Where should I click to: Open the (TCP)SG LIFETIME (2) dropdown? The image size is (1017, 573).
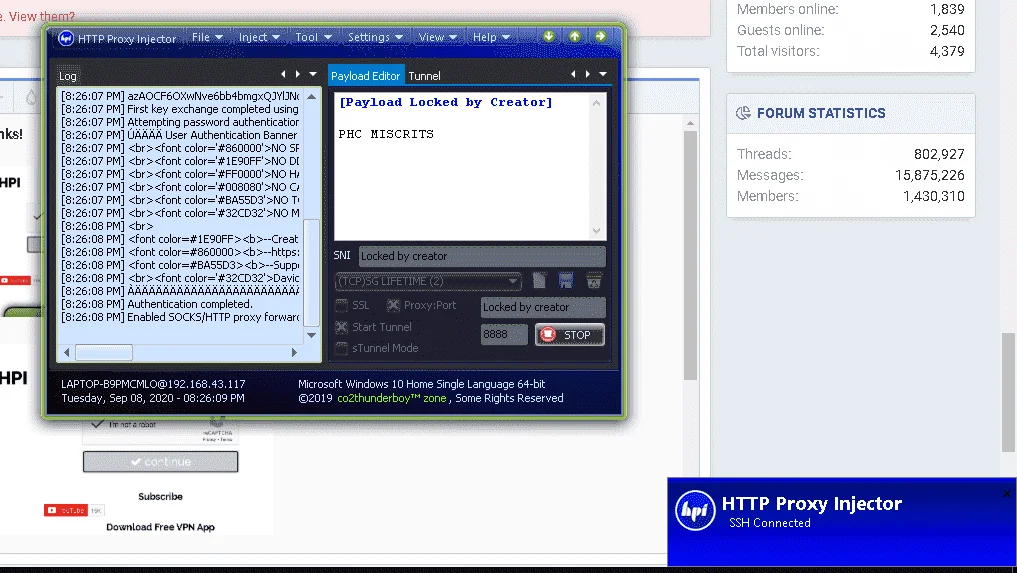[428, 281]
